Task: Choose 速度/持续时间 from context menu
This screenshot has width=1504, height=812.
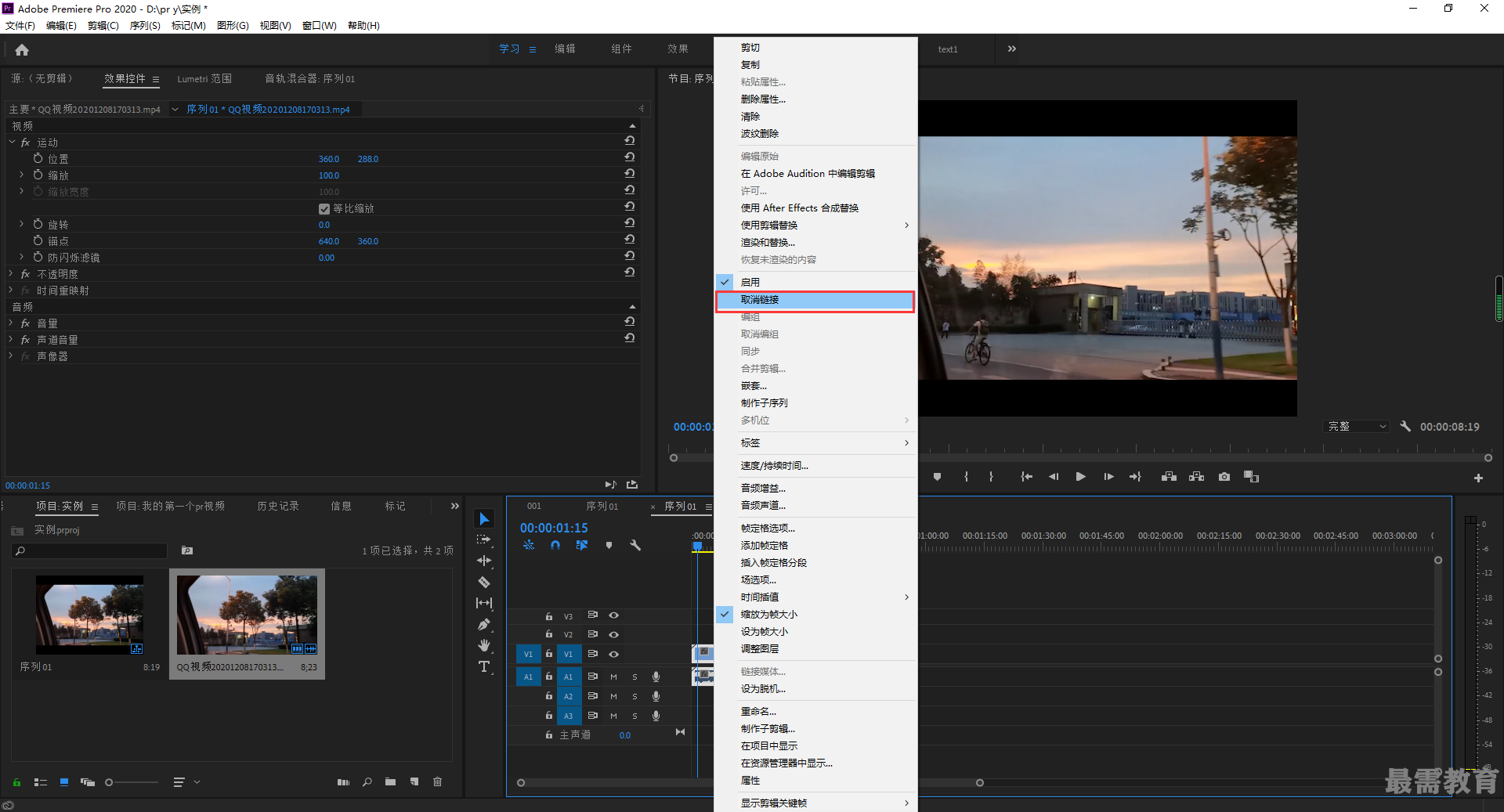Action: (815, 466)
